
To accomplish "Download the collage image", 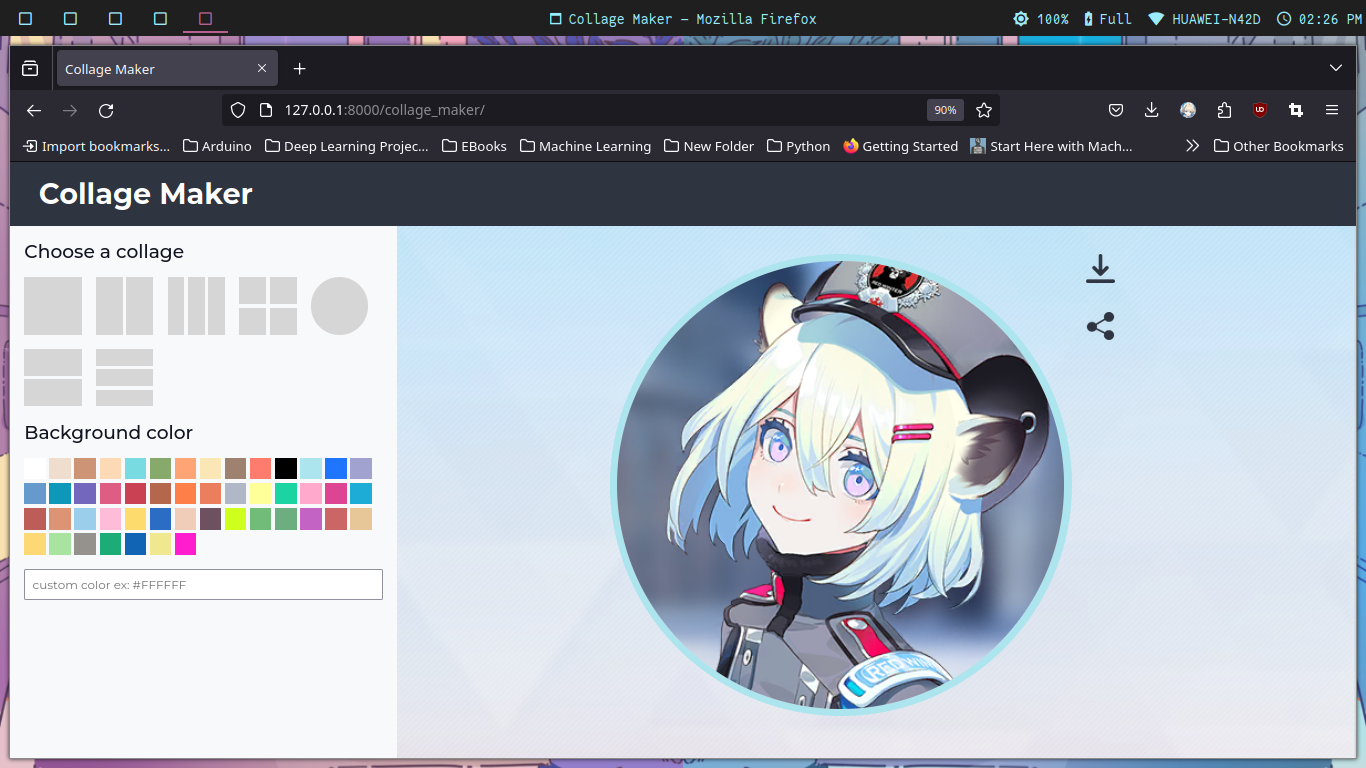I will (1100, 269).
